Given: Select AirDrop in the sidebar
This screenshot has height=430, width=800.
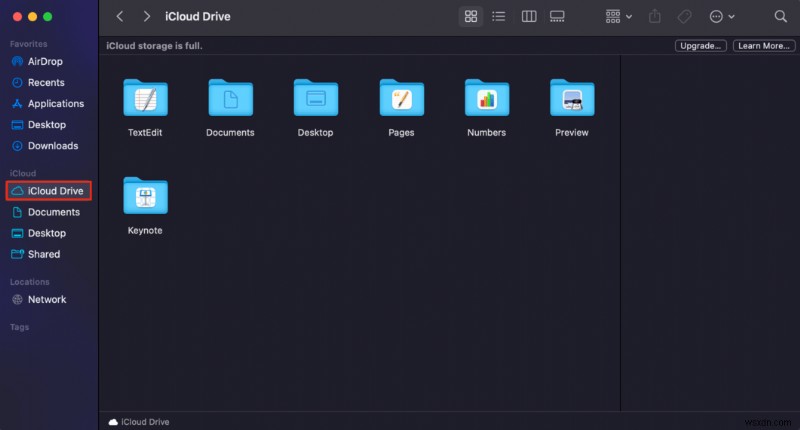Looking at the screenshot, I should pos(46,61).
